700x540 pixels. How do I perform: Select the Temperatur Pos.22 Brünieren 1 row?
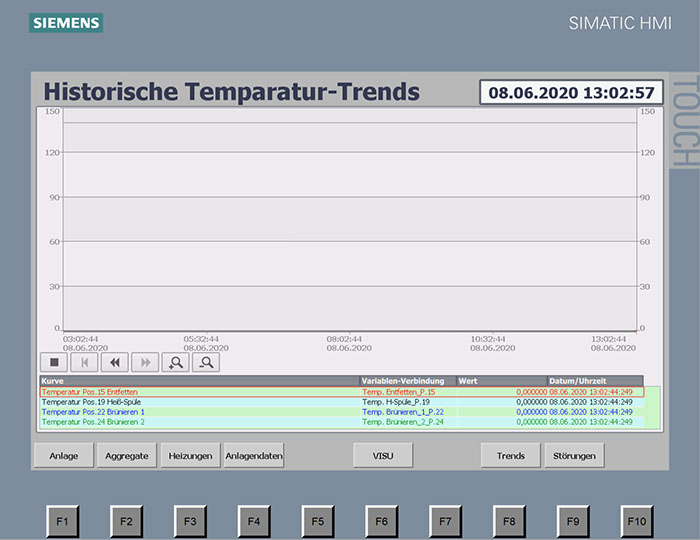point(200,412)
